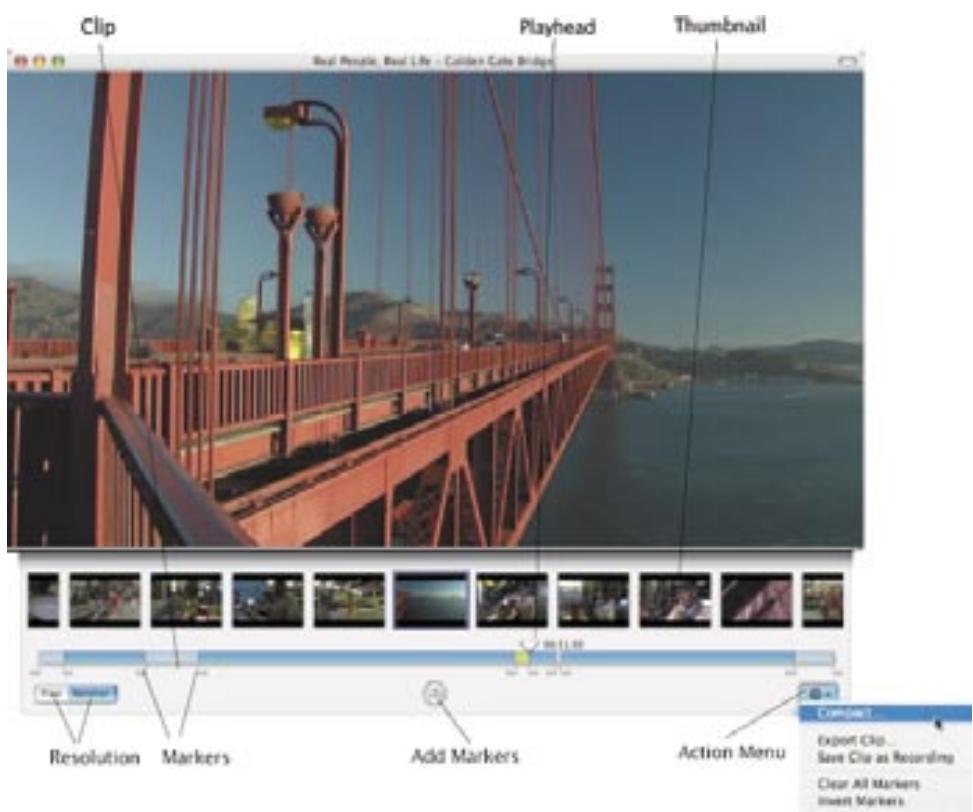Select the highlighted ocean horizon thumbnail

431,600
